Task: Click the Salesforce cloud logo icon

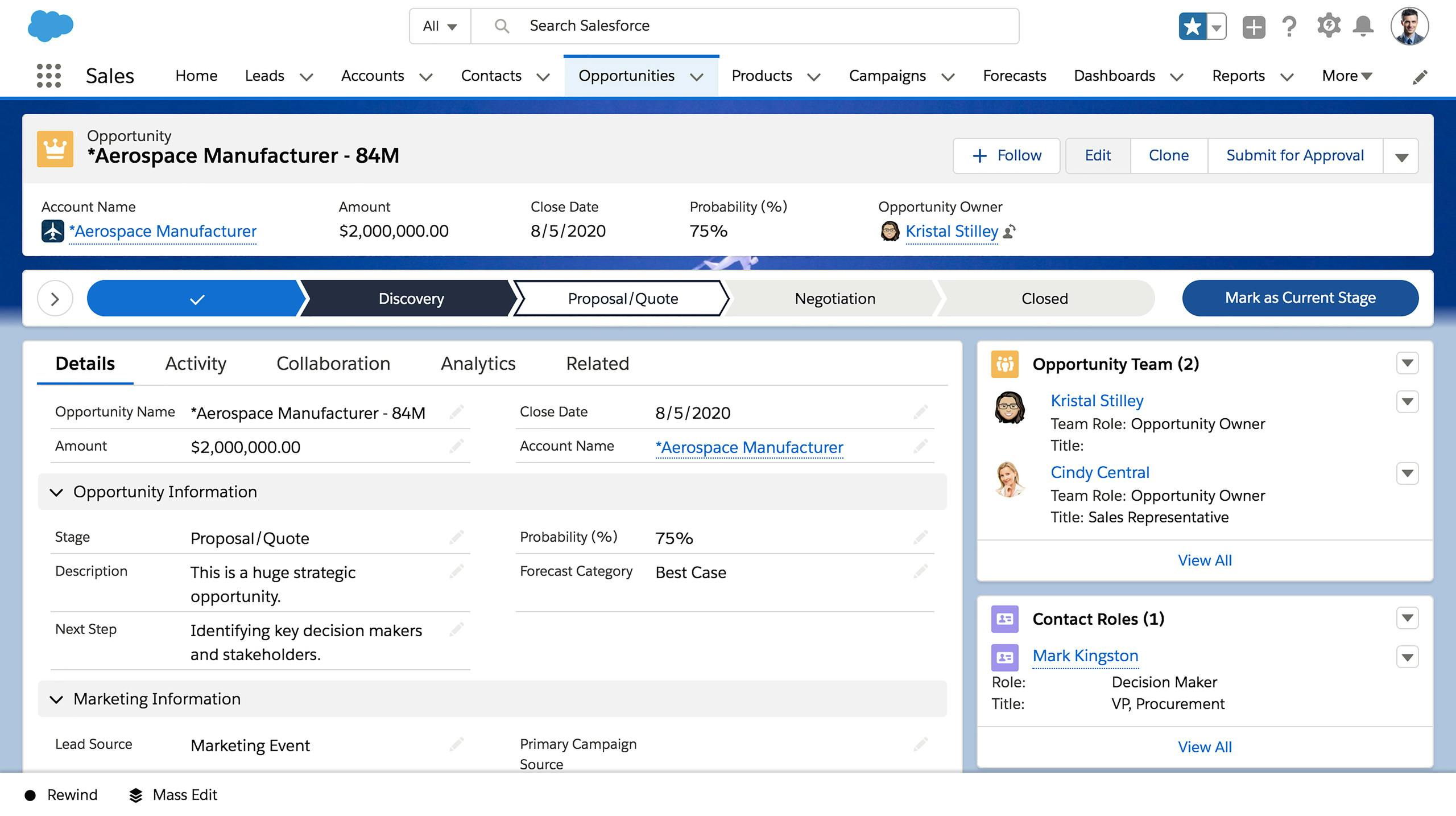Action: click(49, 25)
